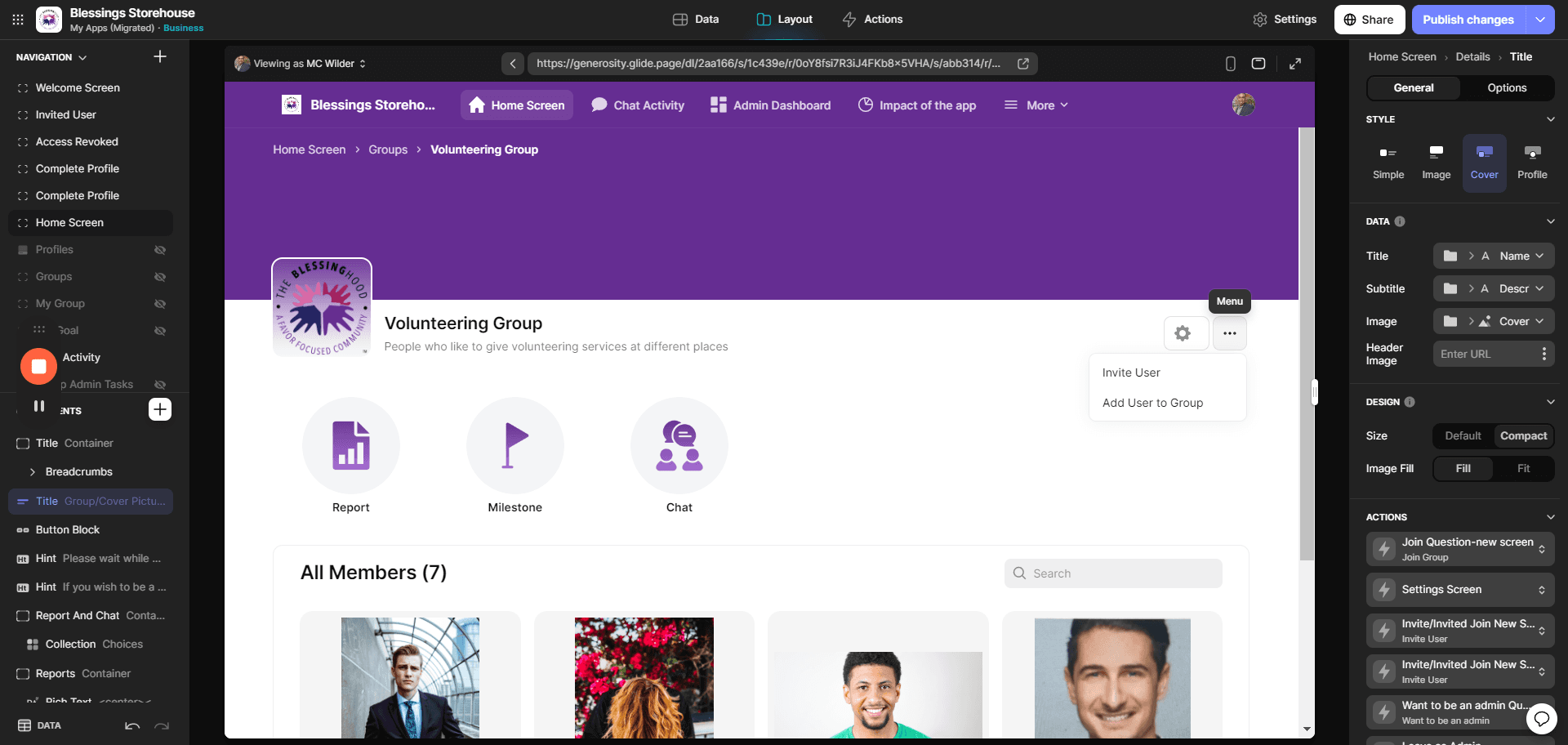Expand preview to fullscreen

coord(1295,64)
